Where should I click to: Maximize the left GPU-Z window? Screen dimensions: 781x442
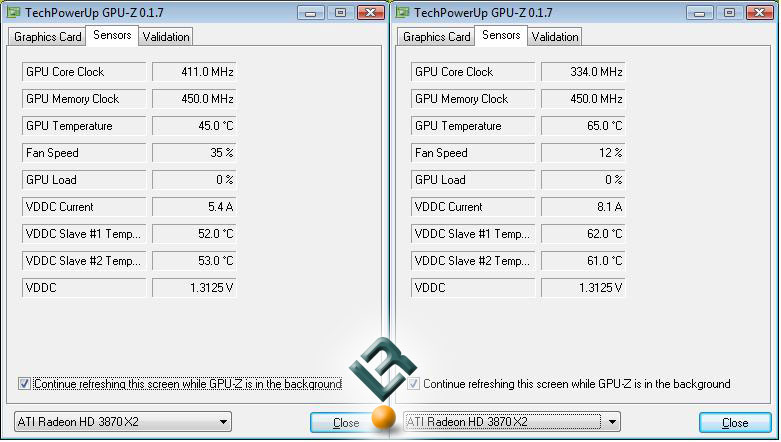[341, 12]
